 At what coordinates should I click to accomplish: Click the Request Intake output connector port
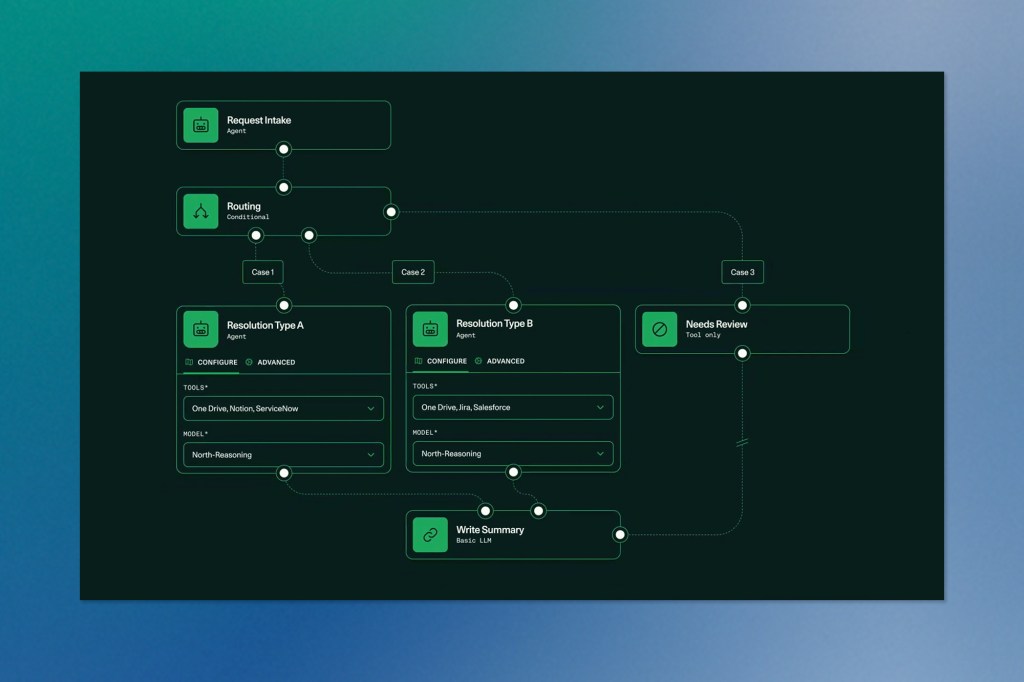click(283, 150)
